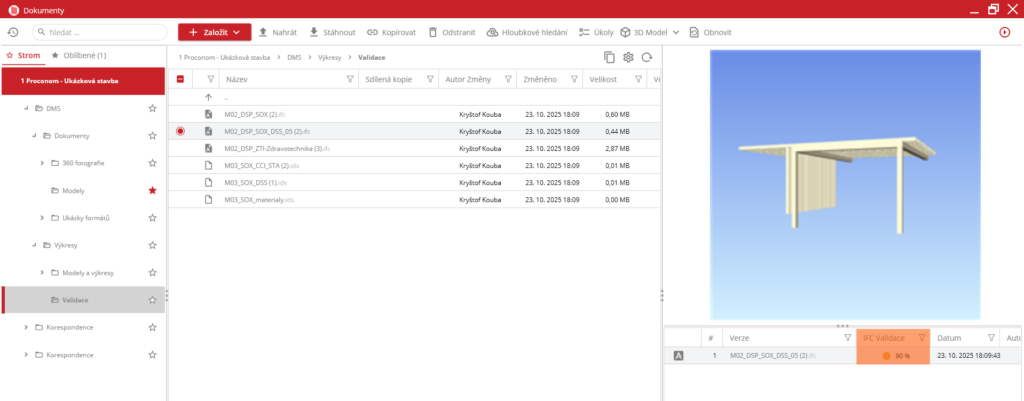Toggle the select-all checkbox in list header
The width and height of the screenshot is (1024, 401).
pos(180,79)
